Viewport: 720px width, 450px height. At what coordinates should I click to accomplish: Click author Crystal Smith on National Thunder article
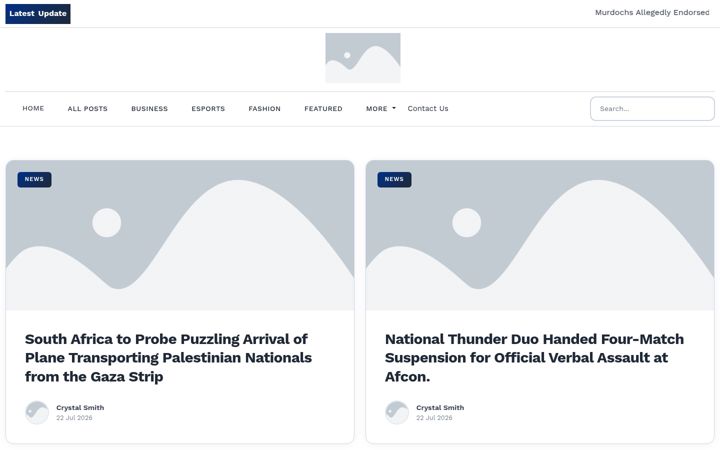coord(440,408)
